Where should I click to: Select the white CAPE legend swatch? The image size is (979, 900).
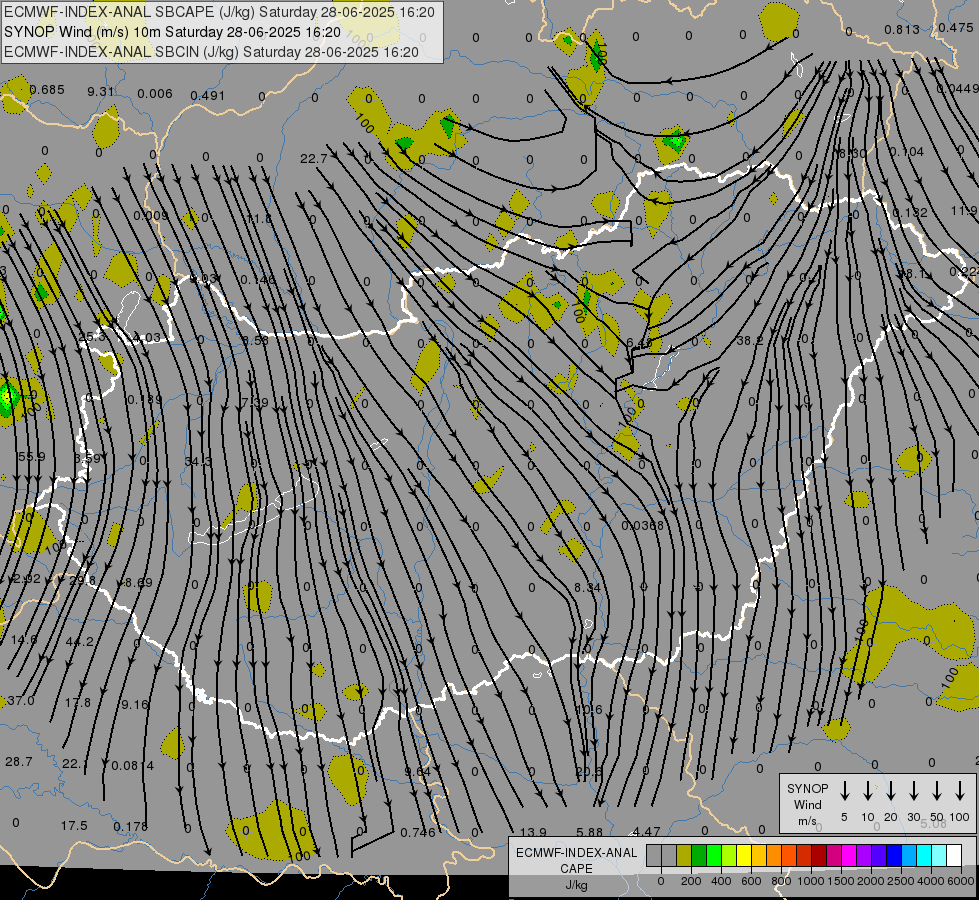click(x=953, y=856)
